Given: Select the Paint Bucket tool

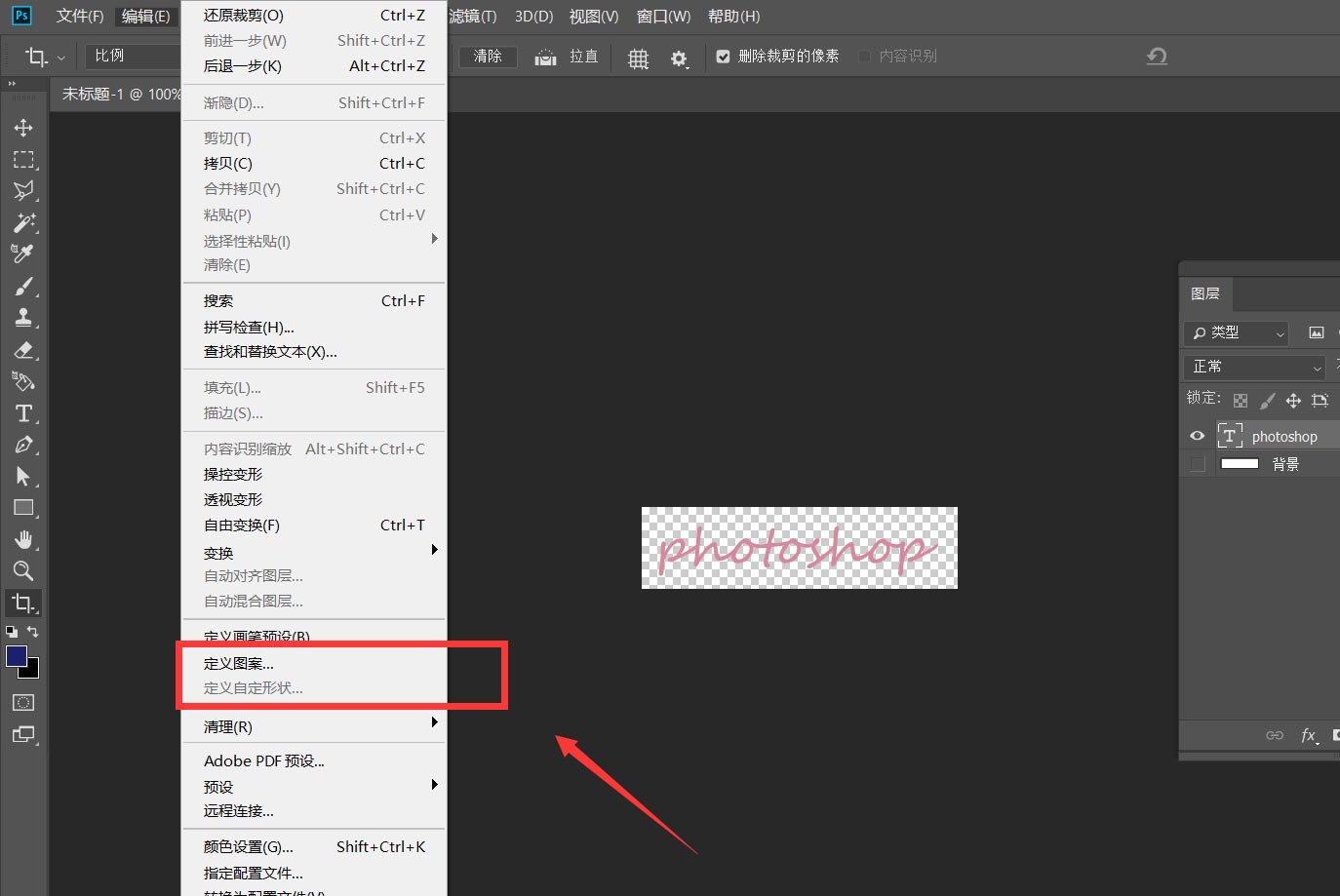Looking at the screenshot, I should coord(23,381).
